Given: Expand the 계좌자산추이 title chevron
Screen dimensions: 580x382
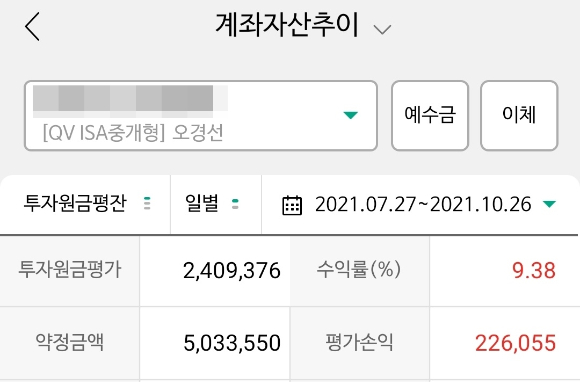Looking at the screenshot, I should [x=382, y=29].
